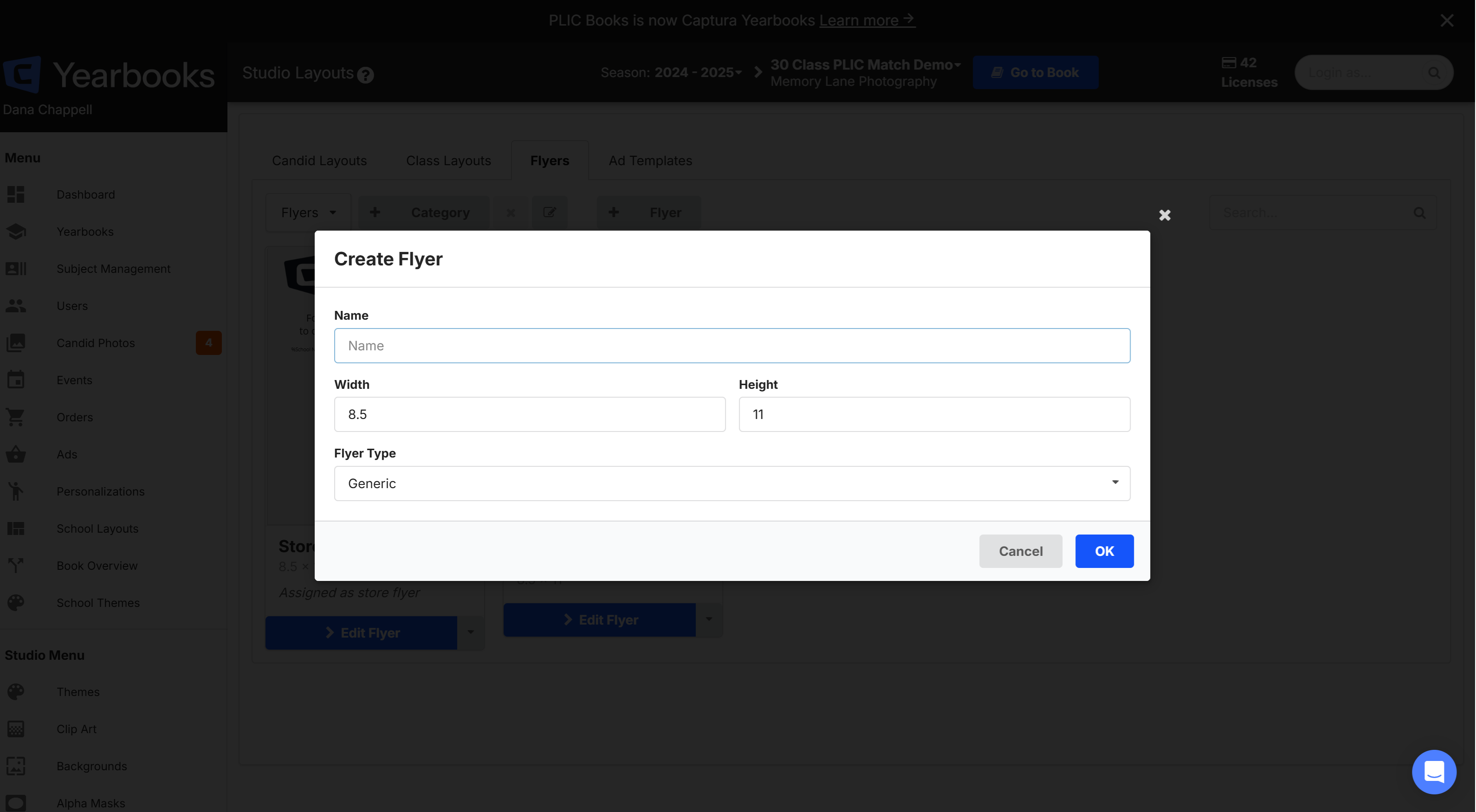Click the Yearbooks graduation cap icon
Image resolution: width=1476 pixels, height=812 pixels.
tap(16, 232)
